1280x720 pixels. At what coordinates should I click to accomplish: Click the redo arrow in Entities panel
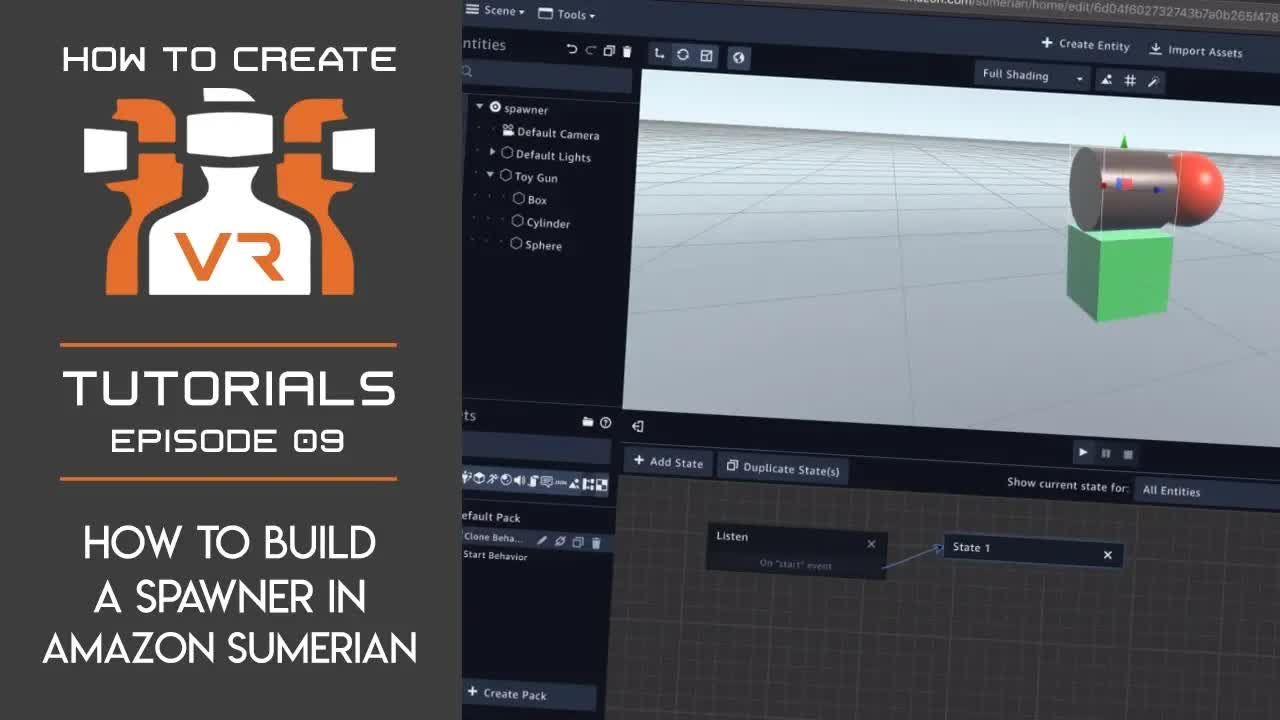pos(590,50)
